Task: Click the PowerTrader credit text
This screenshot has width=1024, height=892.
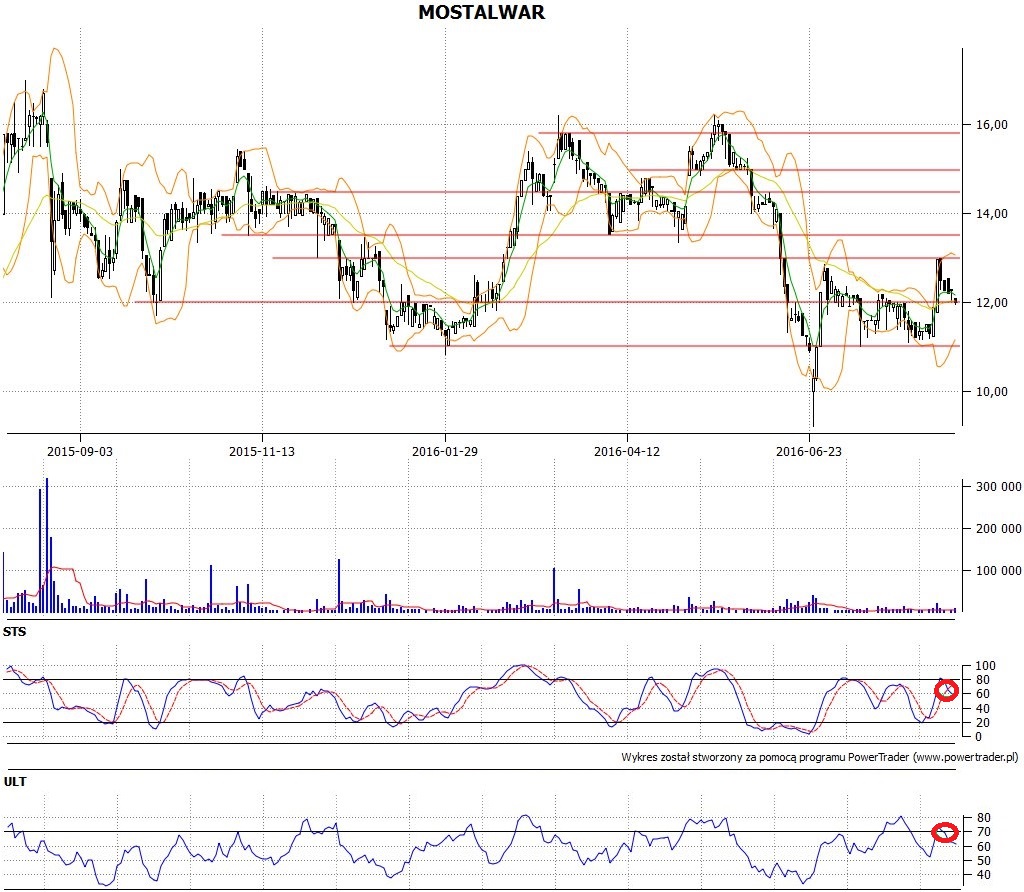Action: point(820,757)
